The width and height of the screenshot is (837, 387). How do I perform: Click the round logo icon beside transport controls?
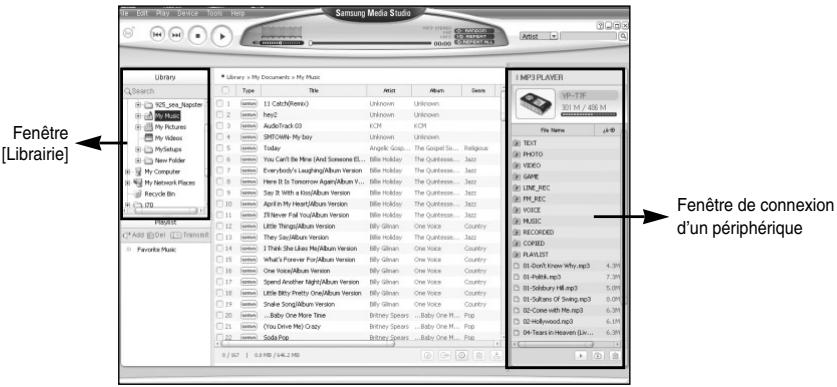pos(129,33)
